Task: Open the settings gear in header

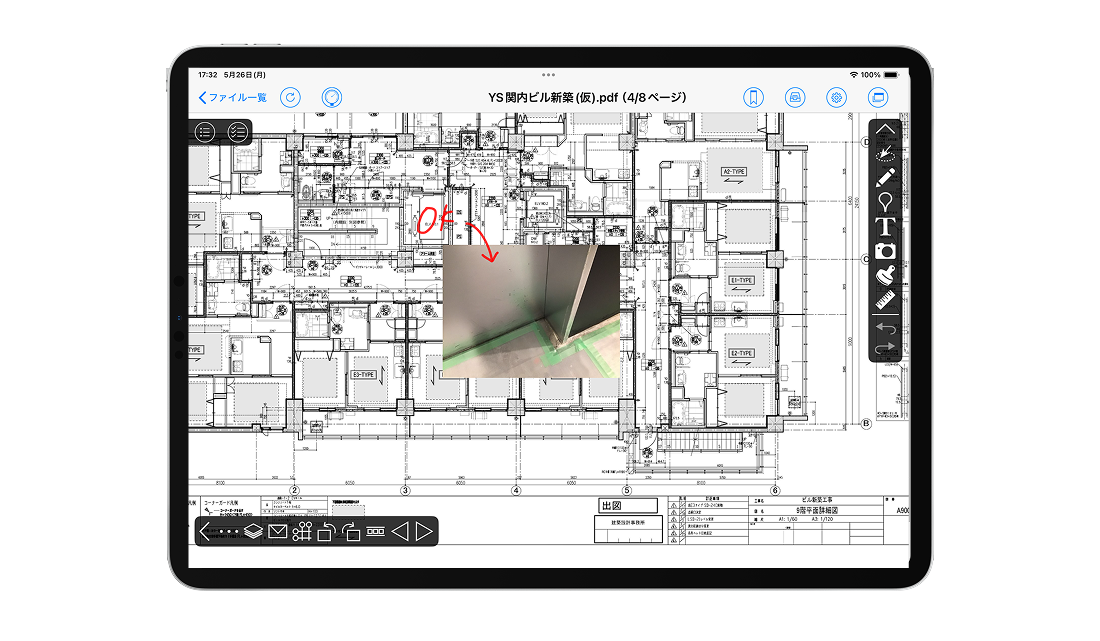Action: (x=836, y=98)
